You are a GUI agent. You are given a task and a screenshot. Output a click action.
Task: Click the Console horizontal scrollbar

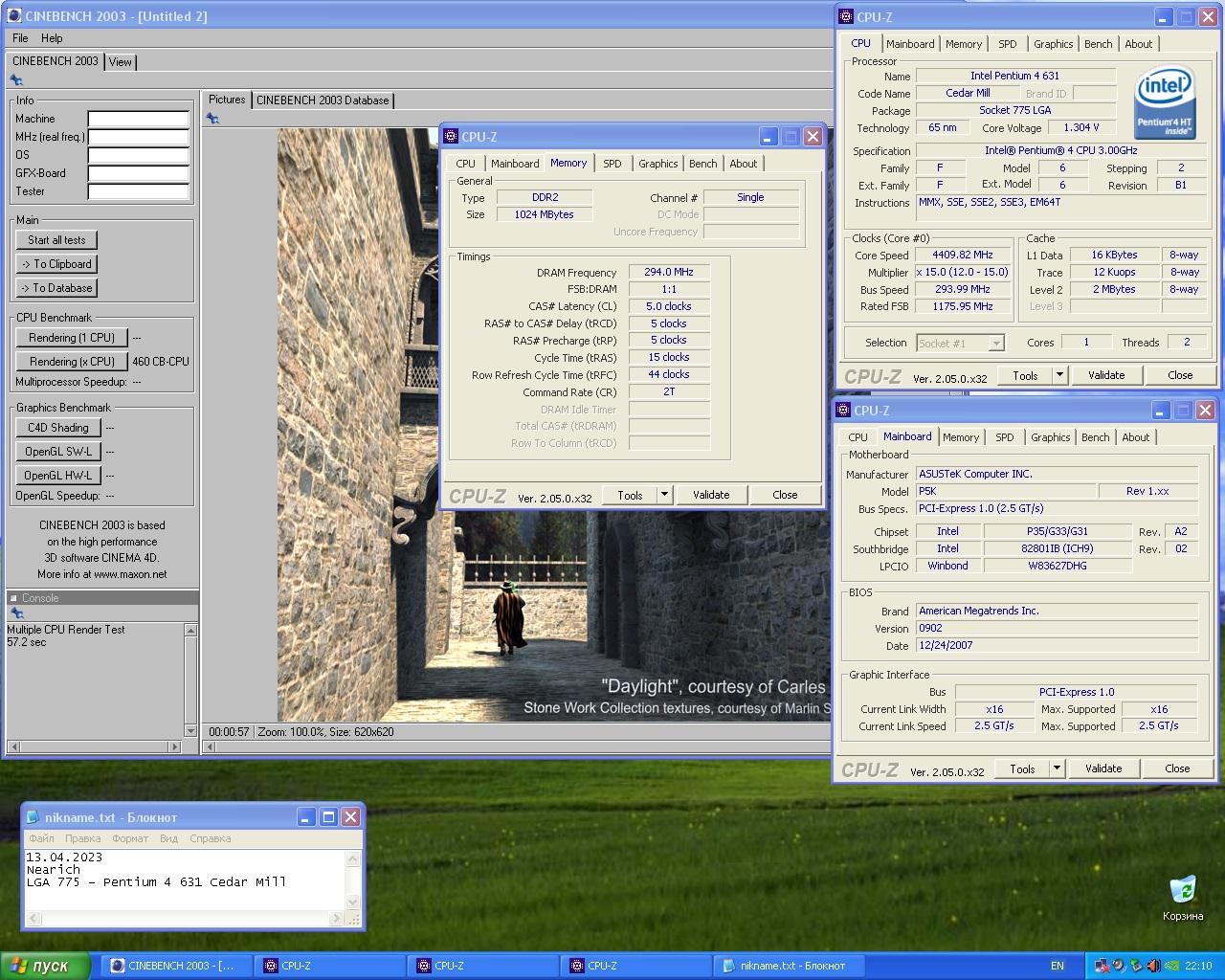tap(94, 746)
